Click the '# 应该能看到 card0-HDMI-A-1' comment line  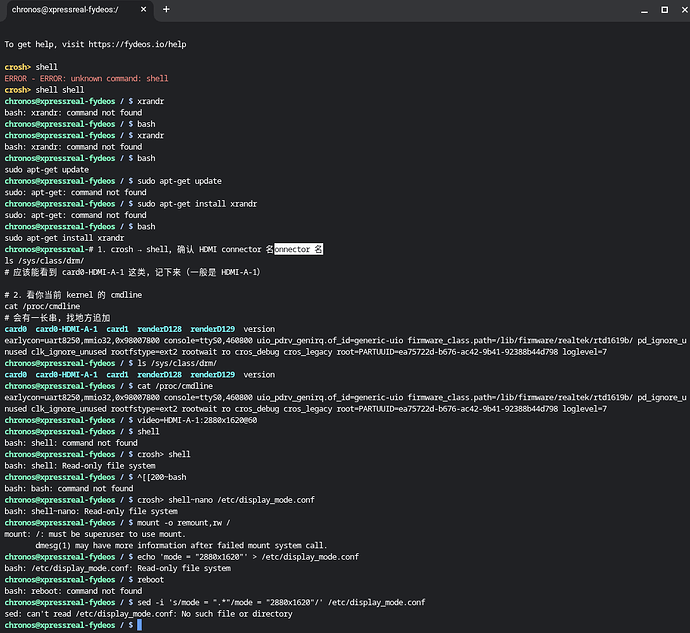click(132, 272)
